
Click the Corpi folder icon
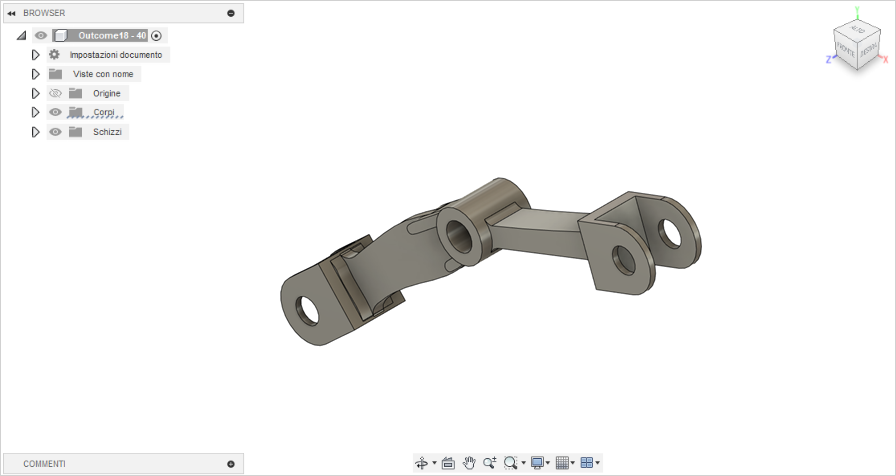(x=75, y=112)
